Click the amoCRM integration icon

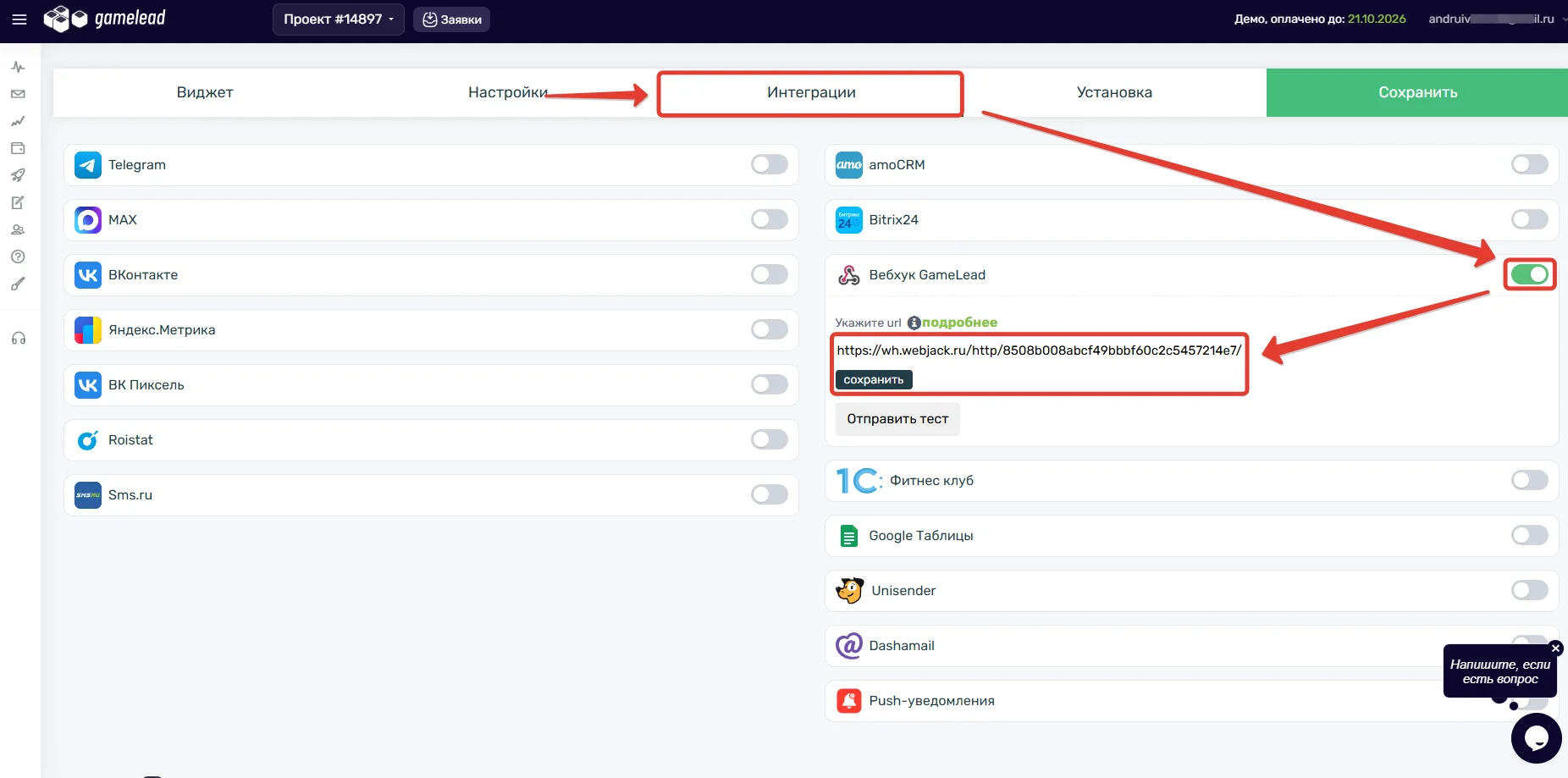point(848,165)
